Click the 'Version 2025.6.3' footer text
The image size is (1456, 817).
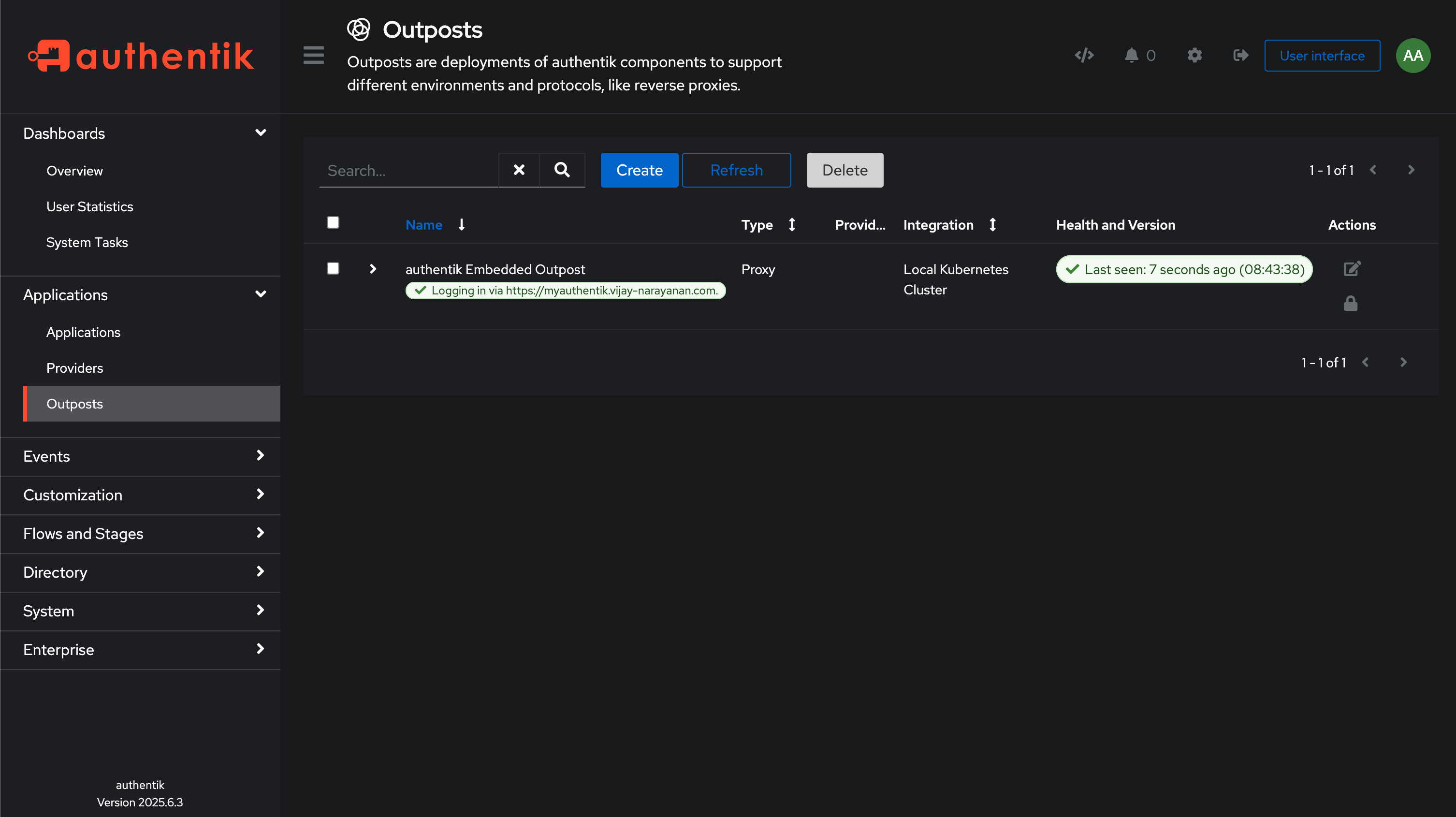point(140,802)
